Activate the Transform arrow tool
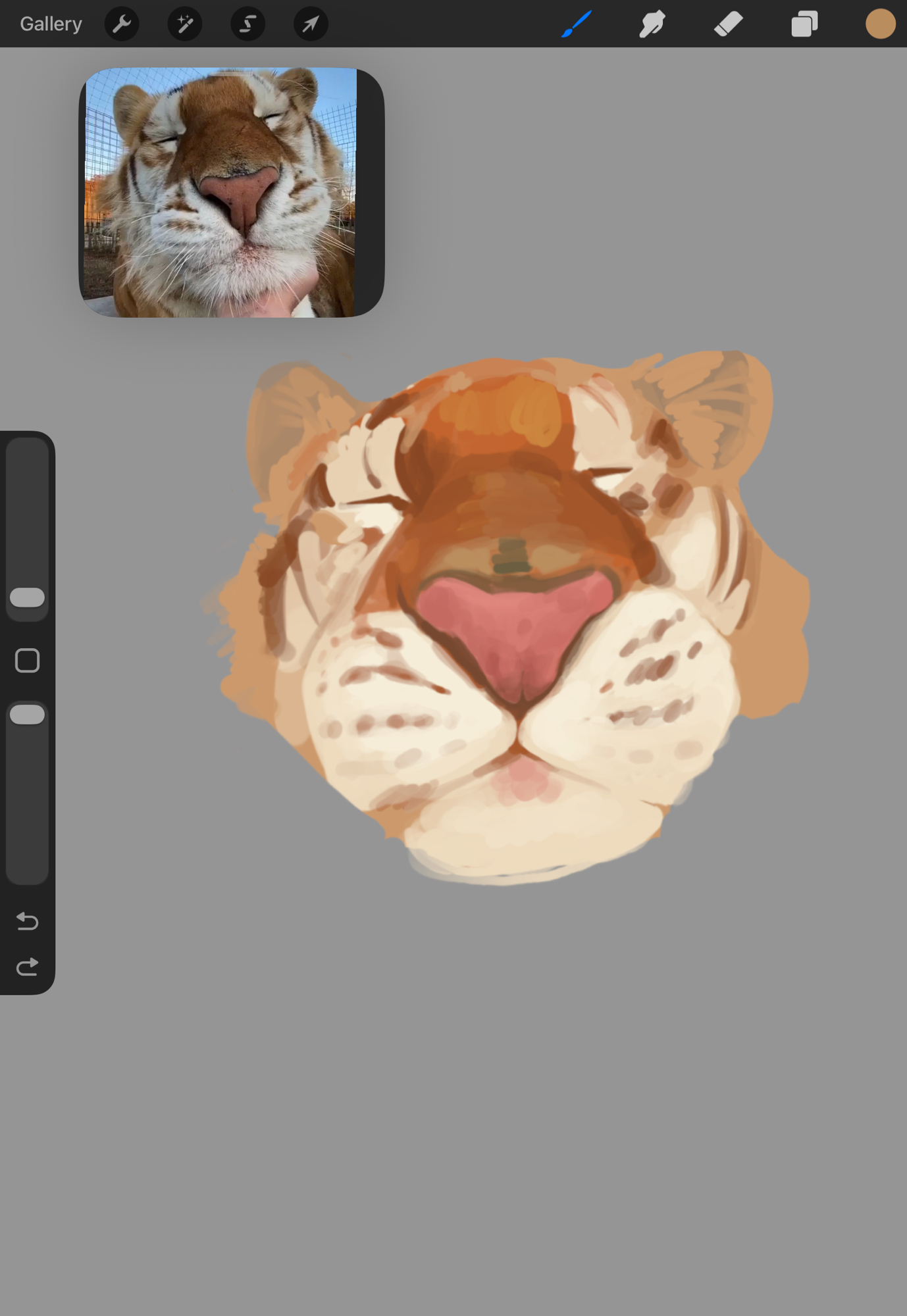The image size is (907, 1316). [x=310, y=24]
